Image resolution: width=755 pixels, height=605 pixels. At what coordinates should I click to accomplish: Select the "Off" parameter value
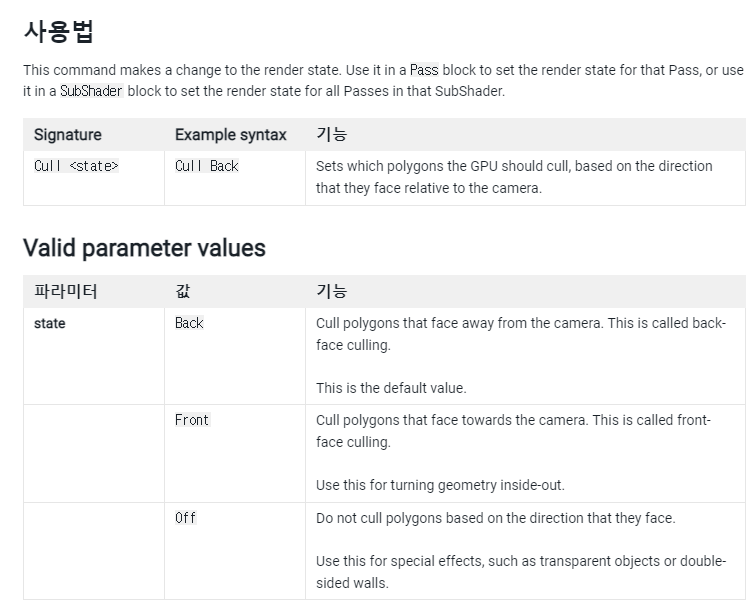186,518
